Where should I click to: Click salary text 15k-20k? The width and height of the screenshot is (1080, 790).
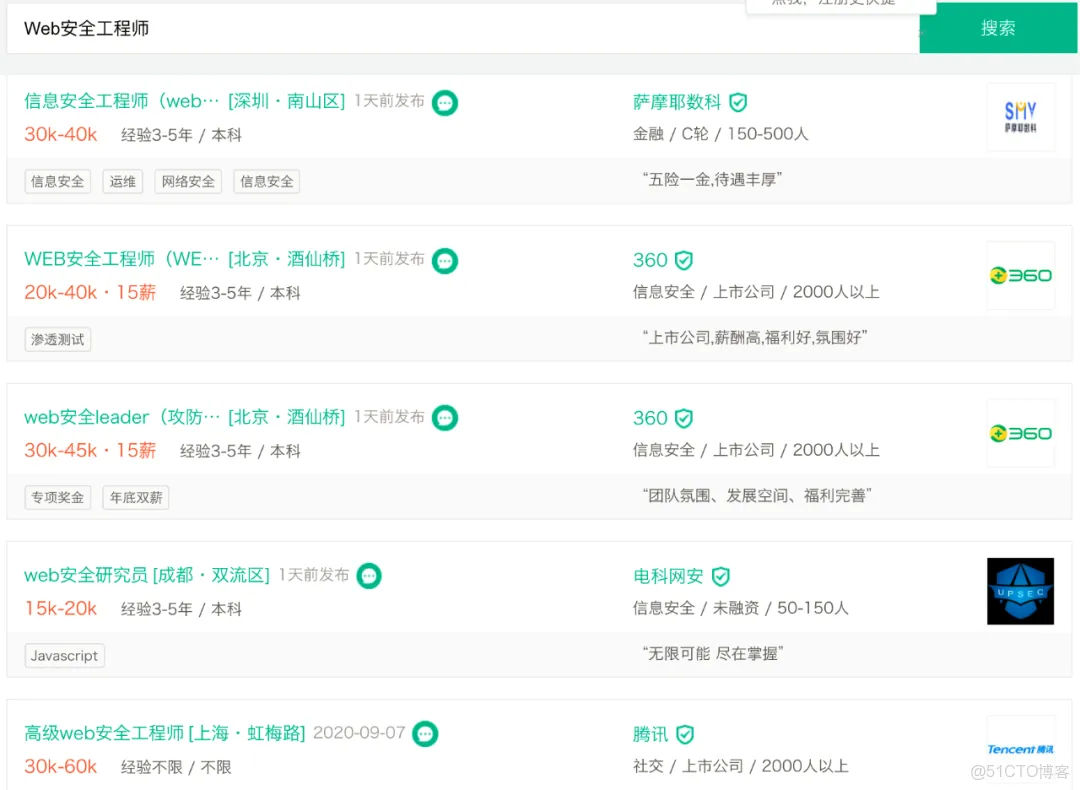61,608
